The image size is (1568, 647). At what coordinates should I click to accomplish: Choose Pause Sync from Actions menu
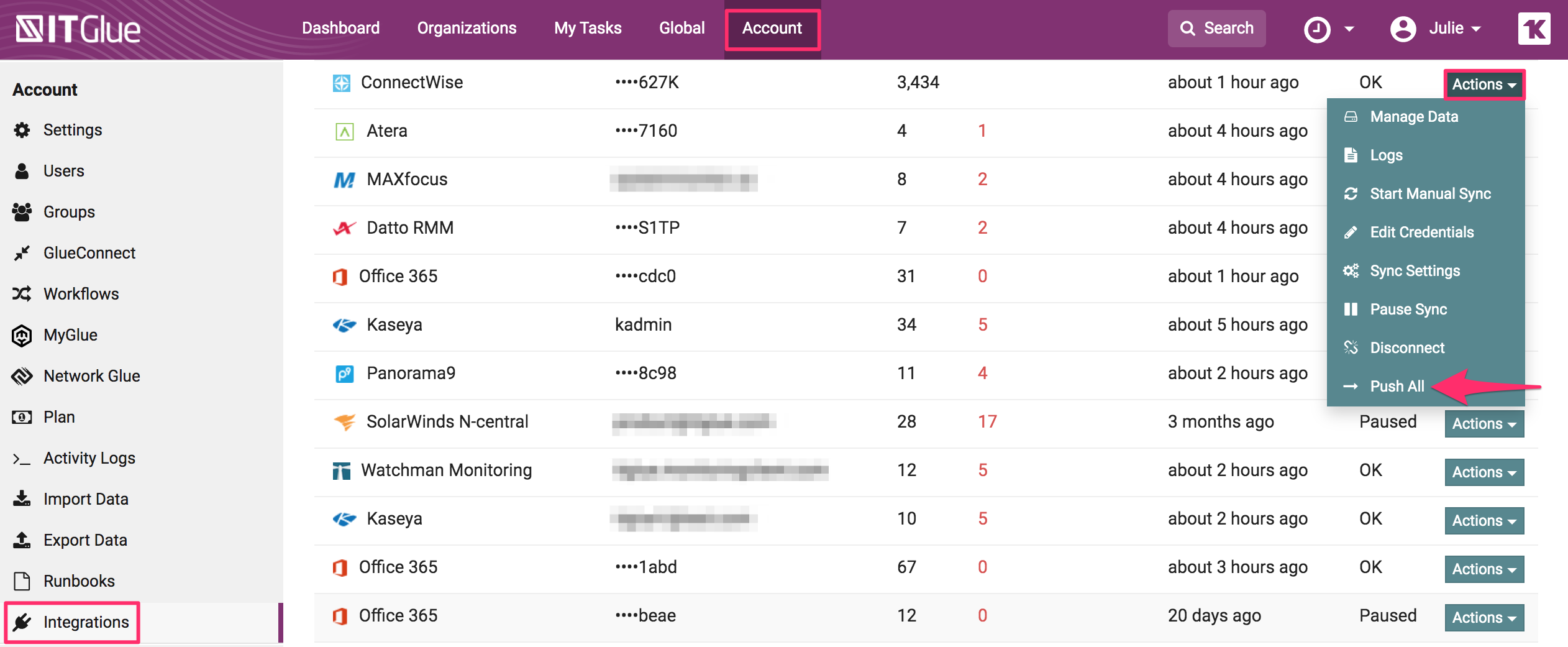[x=1408, y=310]
